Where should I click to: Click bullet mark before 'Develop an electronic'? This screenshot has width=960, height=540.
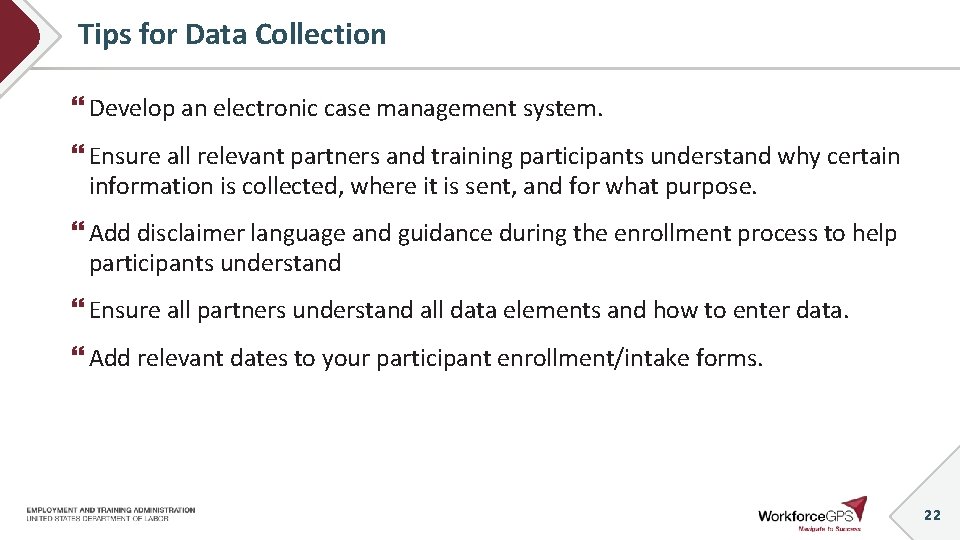tap(78, 102)
